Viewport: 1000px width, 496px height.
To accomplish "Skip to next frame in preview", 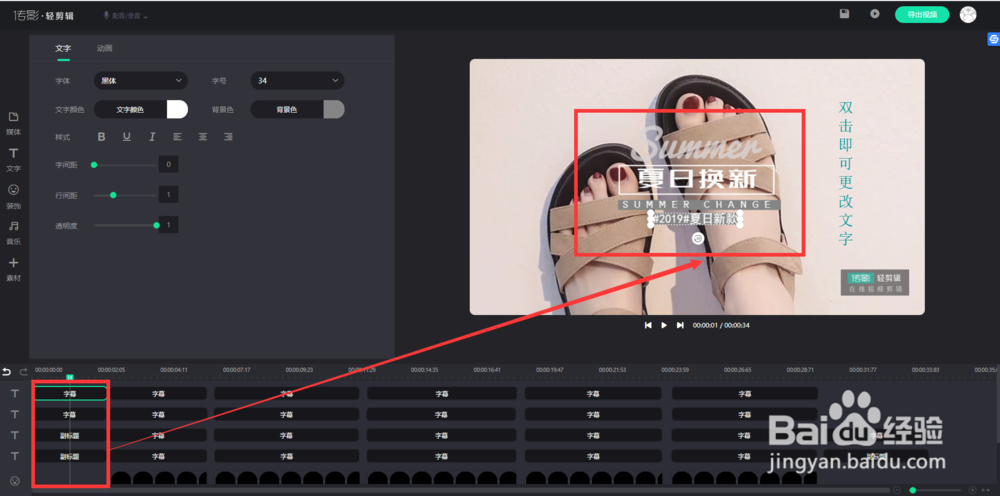I will (x=680, y=325).
